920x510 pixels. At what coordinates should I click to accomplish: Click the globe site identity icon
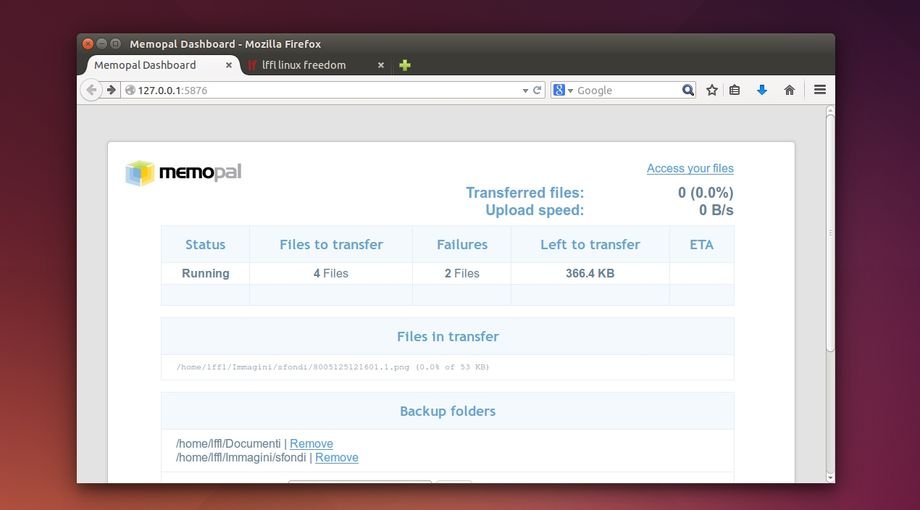[130, 90]
